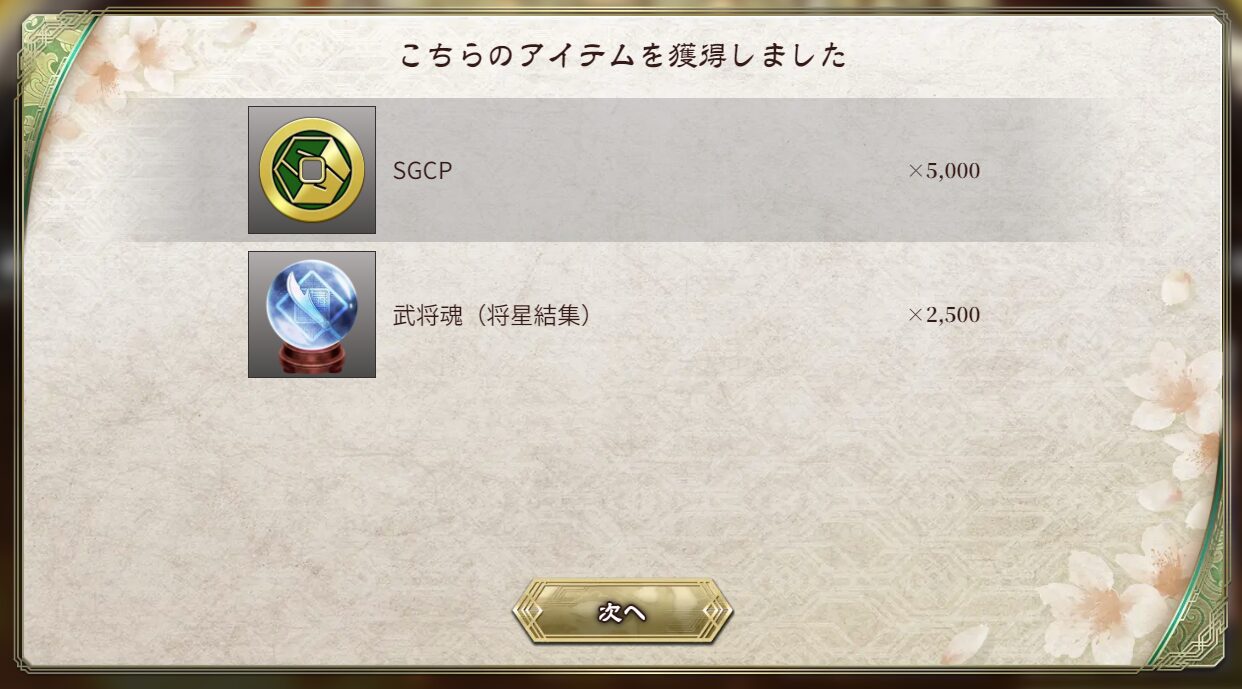1242x689 pixels.
Task: Click the square hole in the SGCP coin
Action: (x=312, y=171)
